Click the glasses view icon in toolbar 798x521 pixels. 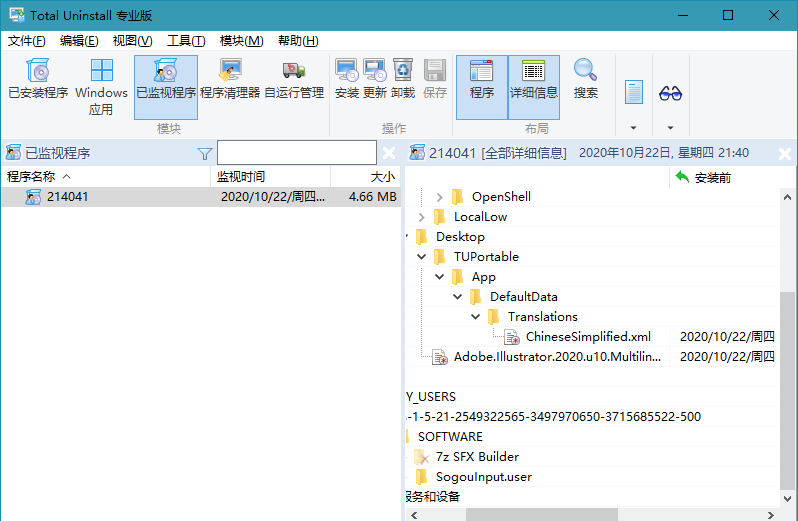[x=670, y=93]
